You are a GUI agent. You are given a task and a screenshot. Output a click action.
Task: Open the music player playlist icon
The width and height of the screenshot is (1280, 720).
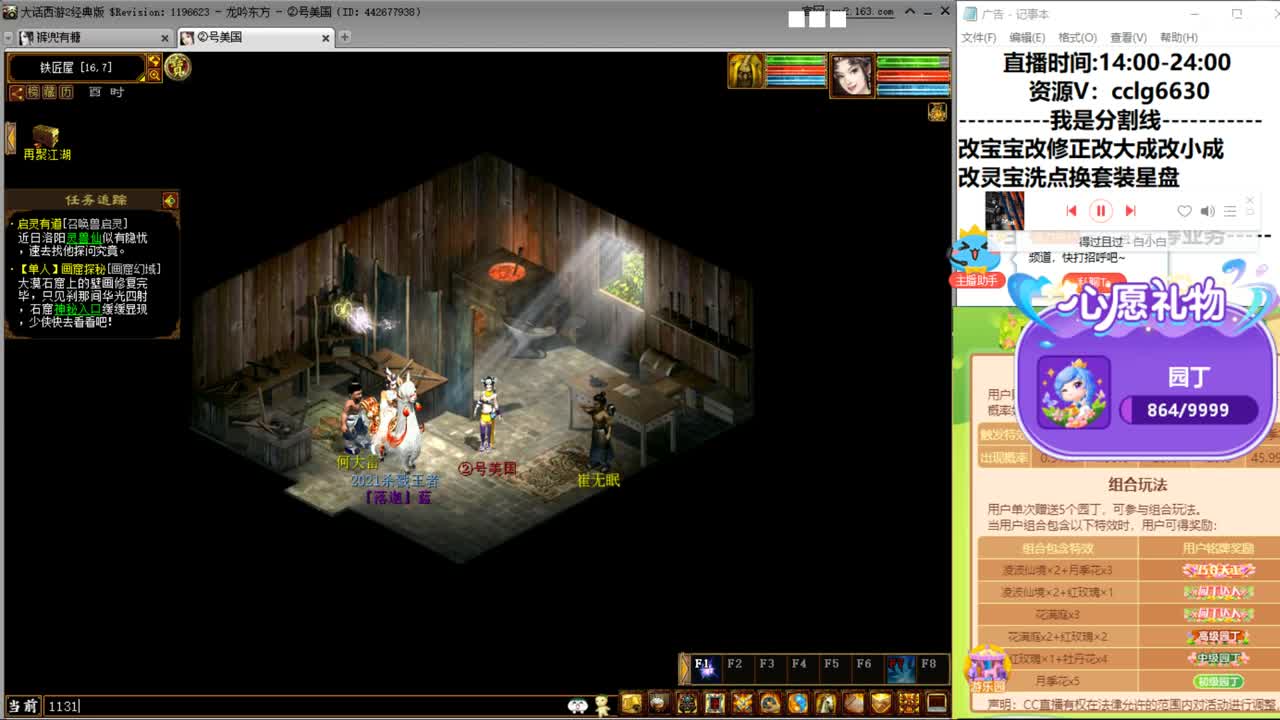tap(1230, 211)
